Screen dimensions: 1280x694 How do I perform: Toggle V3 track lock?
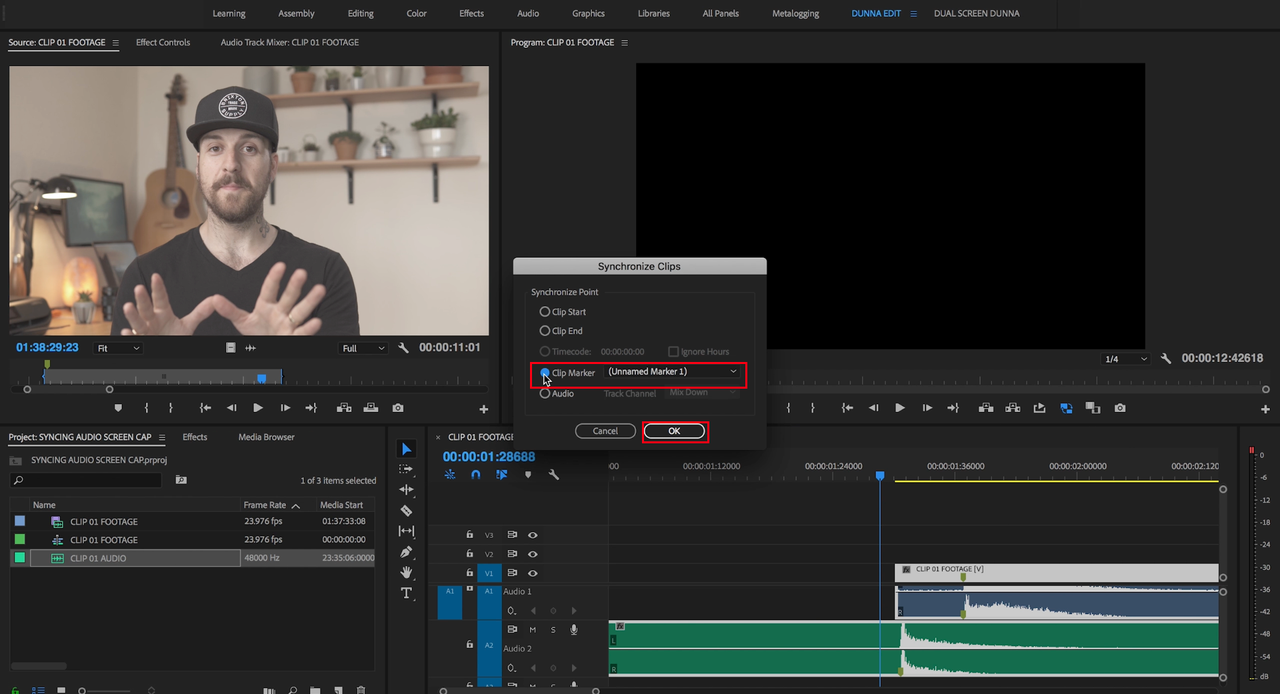coord(469,535)
